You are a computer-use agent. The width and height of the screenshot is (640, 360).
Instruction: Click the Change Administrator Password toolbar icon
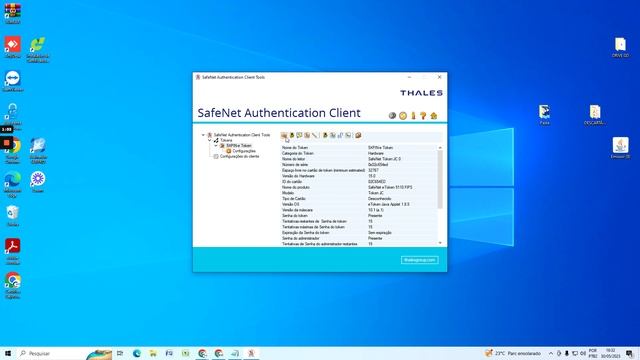tap(333, 135)
